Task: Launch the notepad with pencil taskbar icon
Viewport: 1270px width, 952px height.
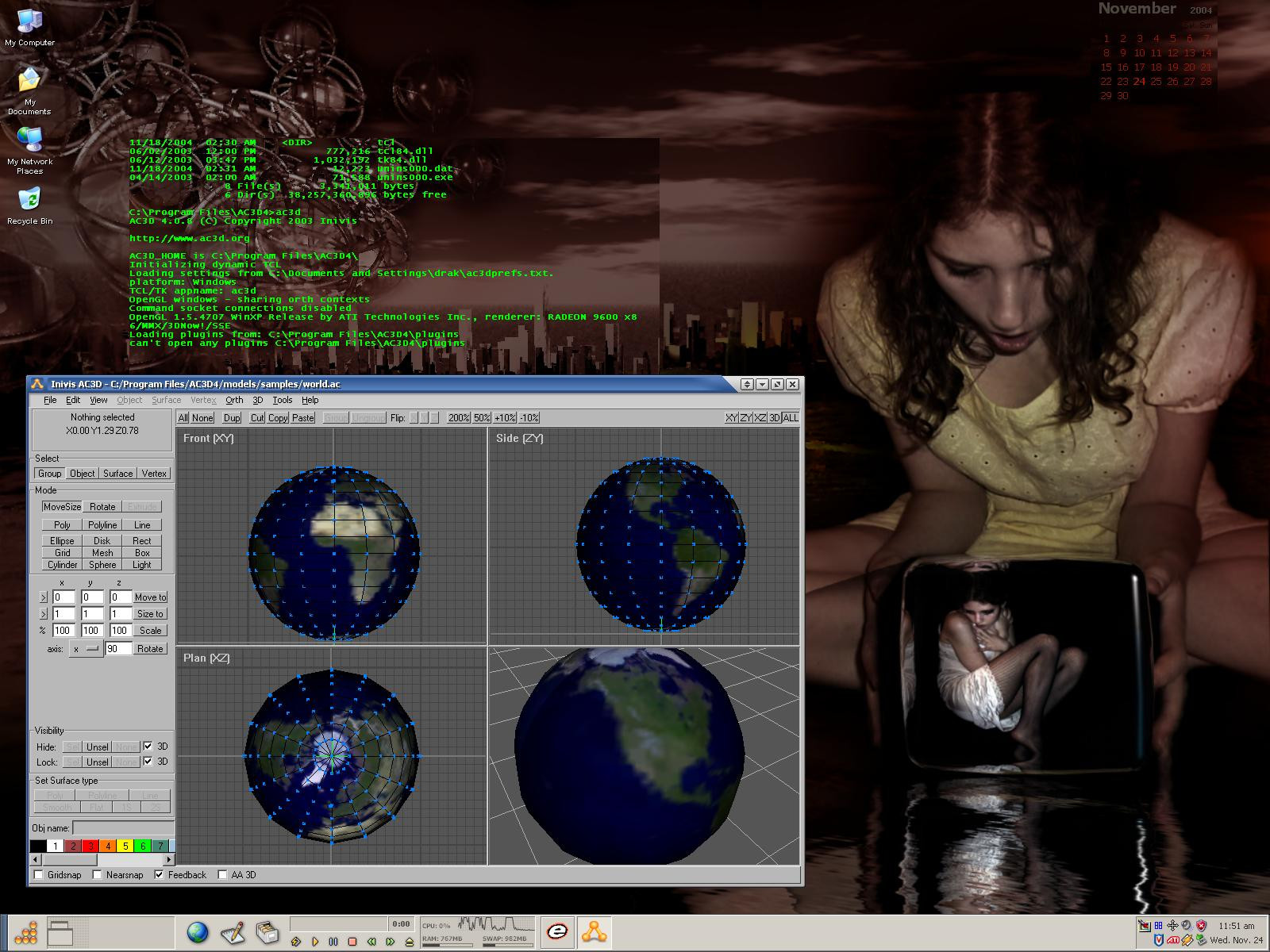Action: (233, 932)
